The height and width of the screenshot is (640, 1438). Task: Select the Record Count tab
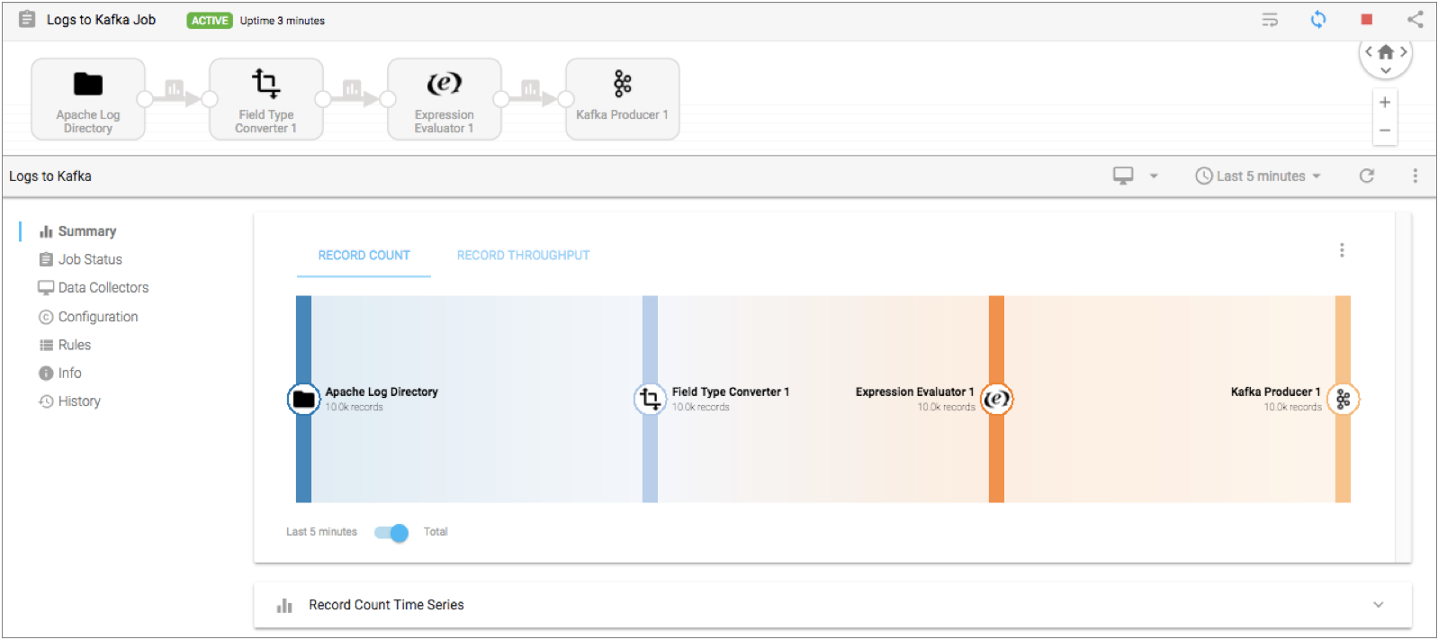[364, 255]
